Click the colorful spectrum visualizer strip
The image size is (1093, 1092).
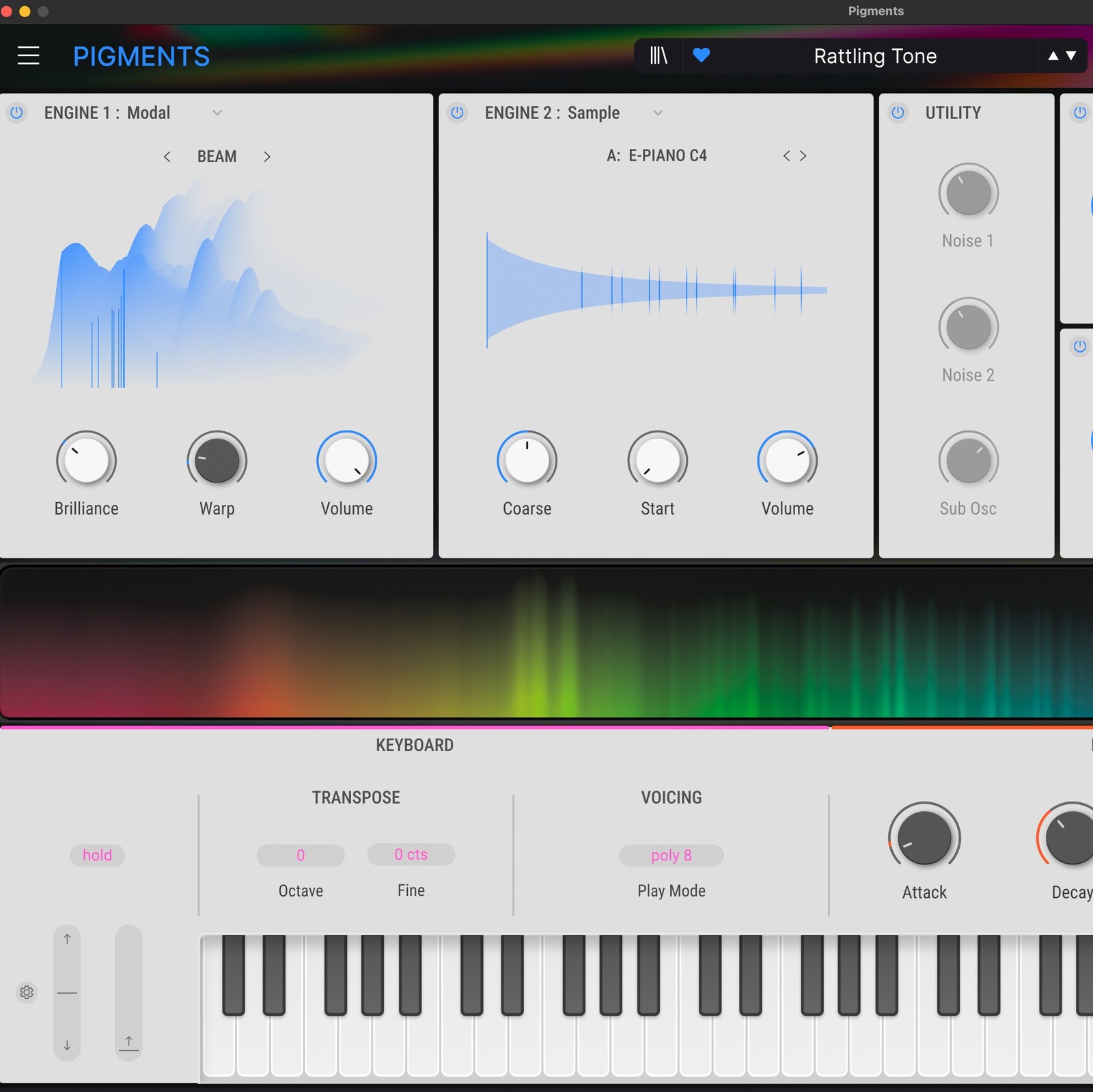click(546, 642)
